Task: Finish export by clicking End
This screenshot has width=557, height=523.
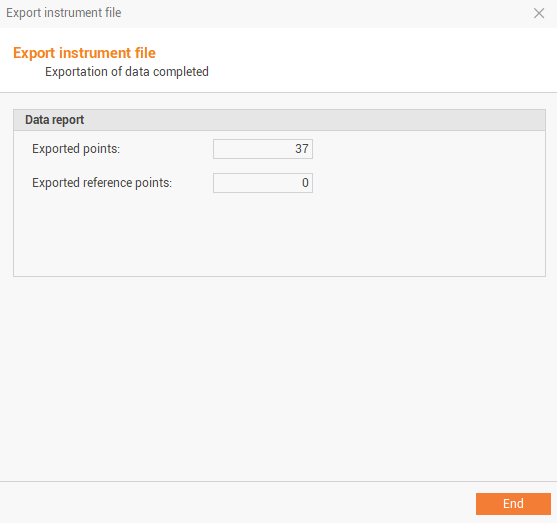Action: pos(513,503)
